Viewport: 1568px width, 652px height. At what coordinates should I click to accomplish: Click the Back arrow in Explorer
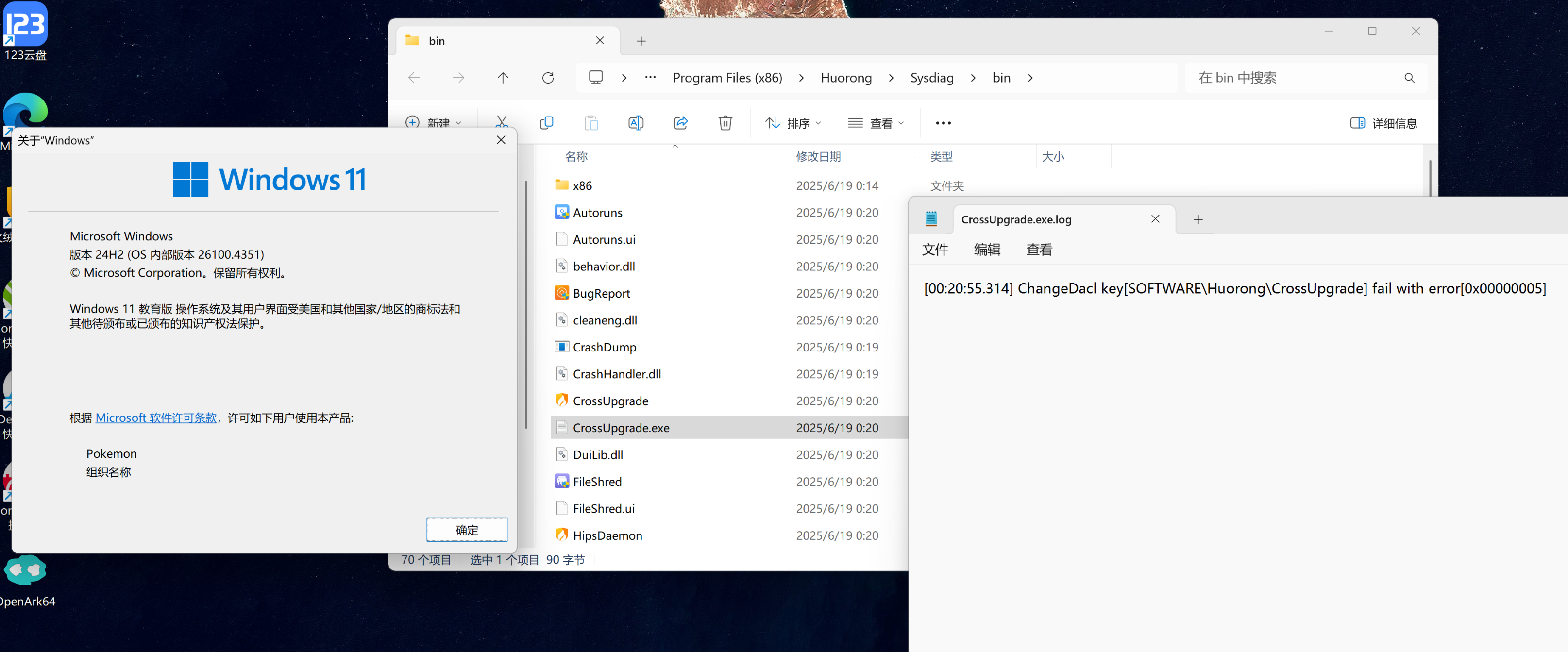click(x=414, y=77)
